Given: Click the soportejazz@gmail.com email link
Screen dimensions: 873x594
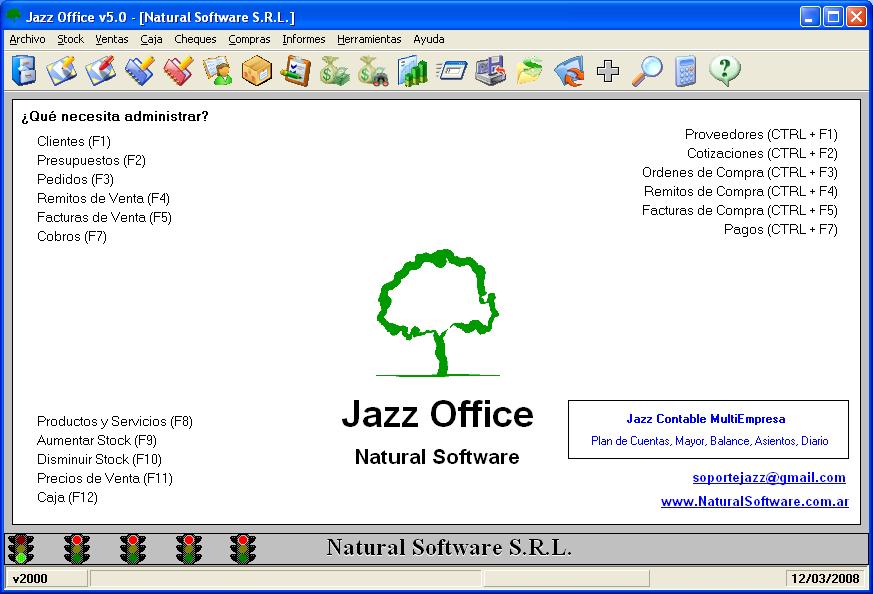Looking at the screenshot, I should 769,478.
